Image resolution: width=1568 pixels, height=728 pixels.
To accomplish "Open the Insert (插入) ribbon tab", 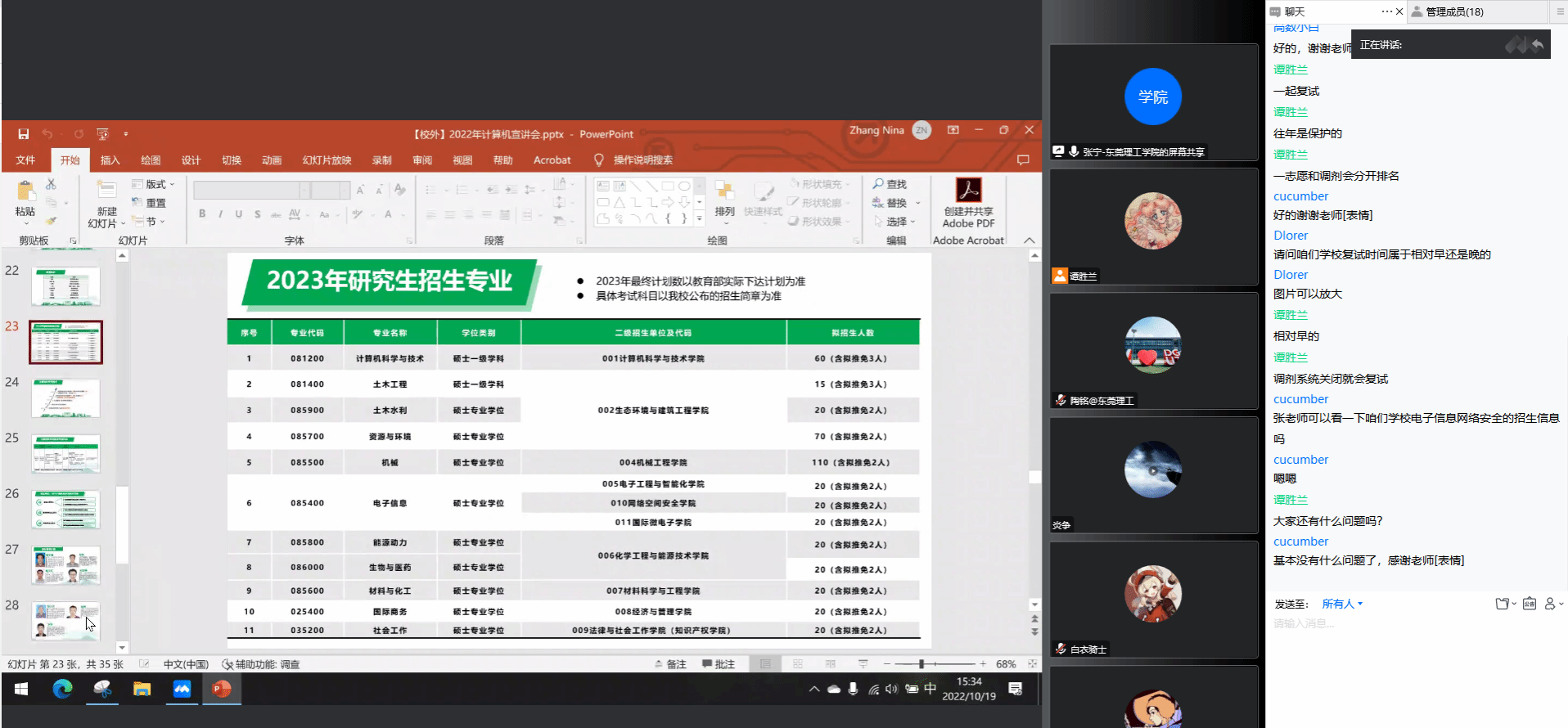I will click(x=110, y=160).
